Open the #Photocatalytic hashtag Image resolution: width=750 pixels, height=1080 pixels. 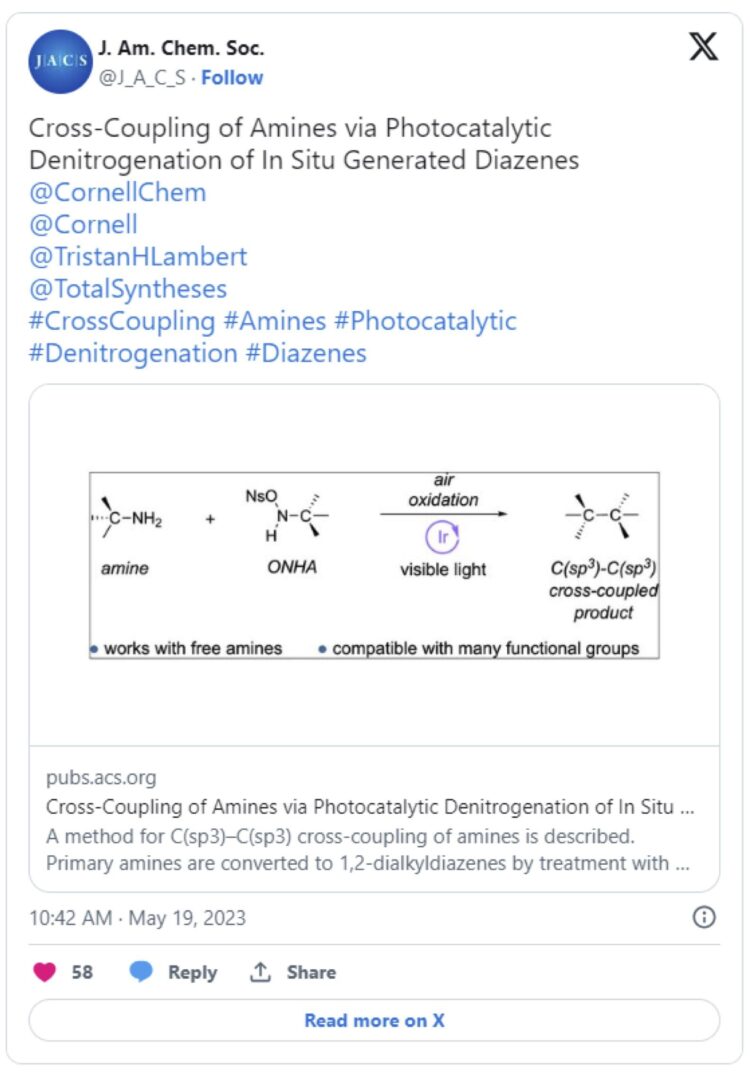426,321
